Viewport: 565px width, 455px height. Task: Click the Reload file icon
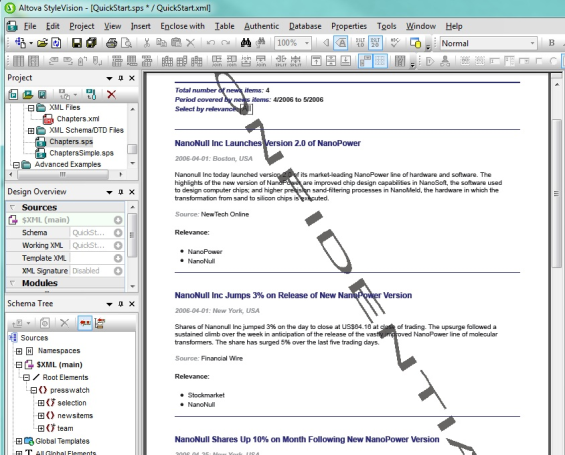56,43
